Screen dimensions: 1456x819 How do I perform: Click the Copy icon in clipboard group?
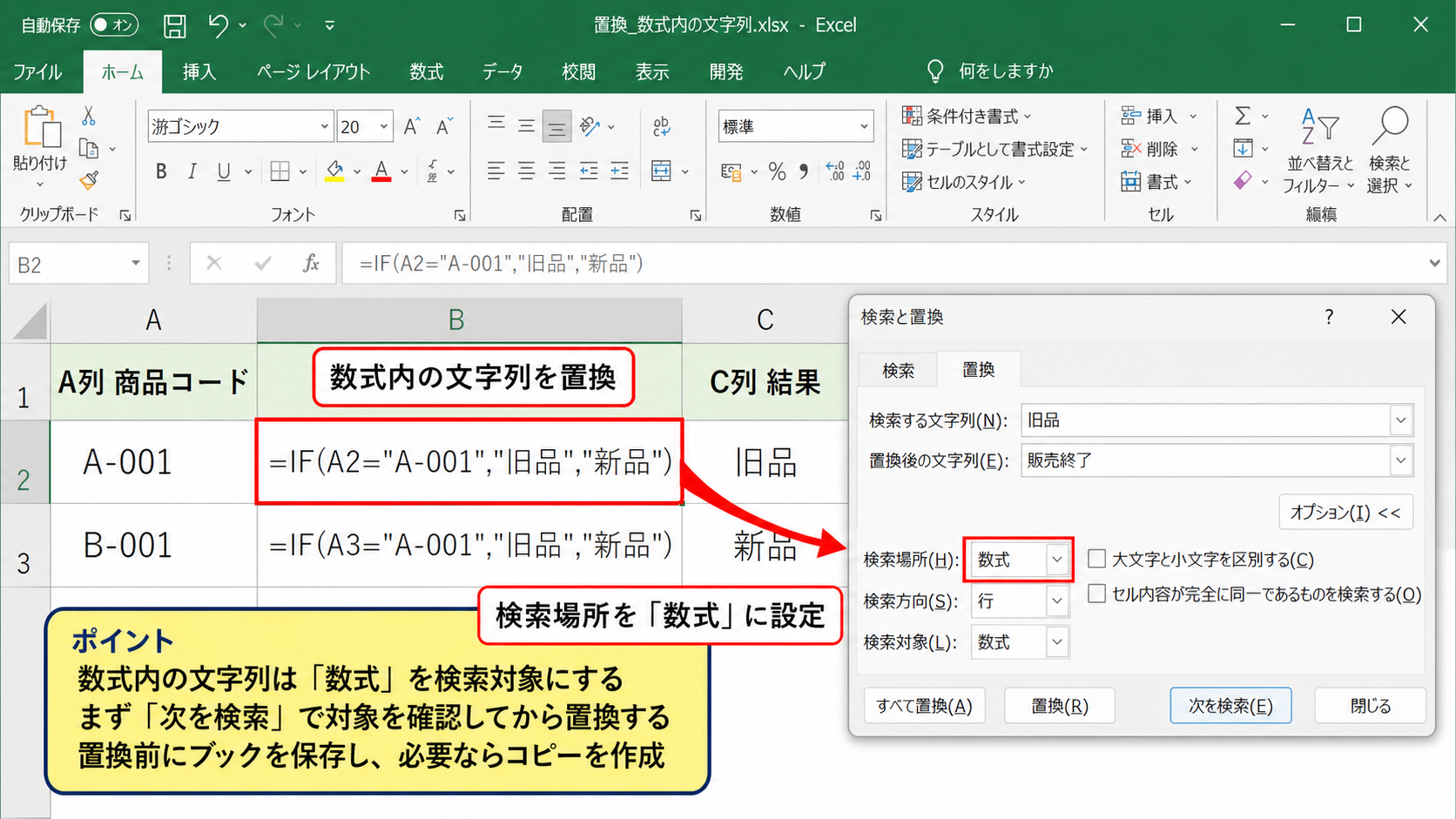click(x=89, y=149)
